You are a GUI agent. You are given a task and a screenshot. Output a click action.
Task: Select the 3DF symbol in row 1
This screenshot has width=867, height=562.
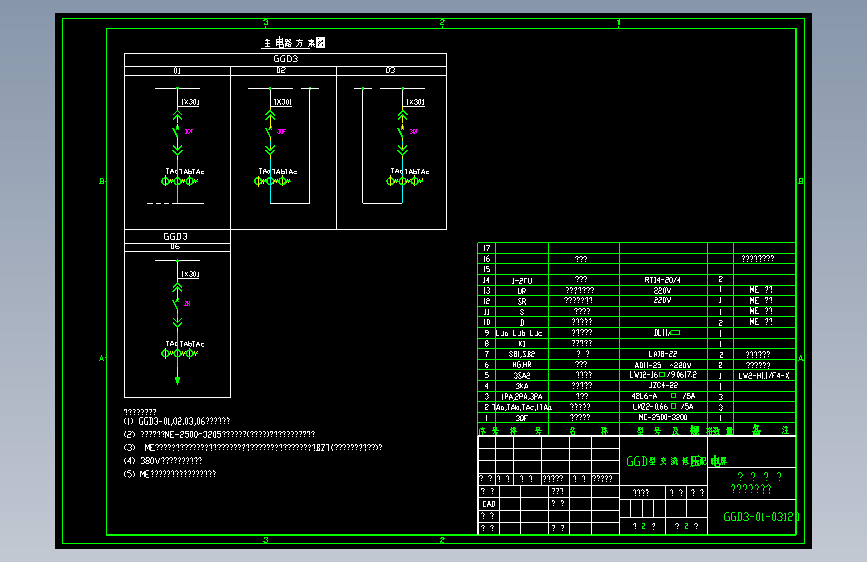[x=521, y=418]
